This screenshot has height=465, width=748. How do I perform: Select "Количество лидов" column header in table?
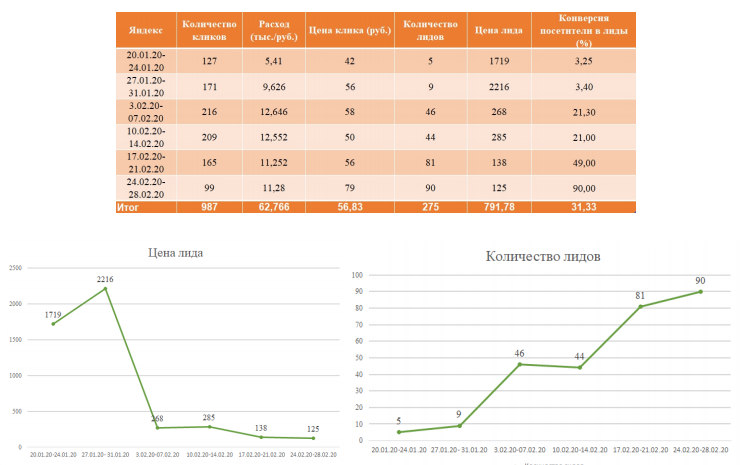(x=431, y=29)
